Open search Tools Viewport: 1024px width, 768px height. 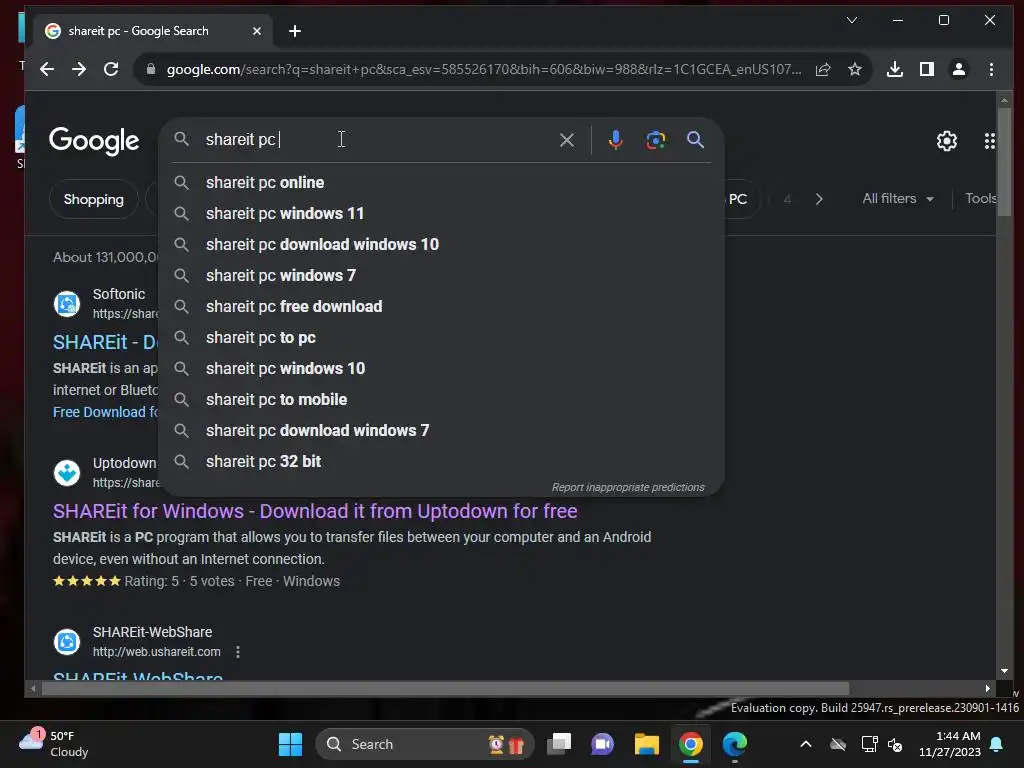coord(980,199)
